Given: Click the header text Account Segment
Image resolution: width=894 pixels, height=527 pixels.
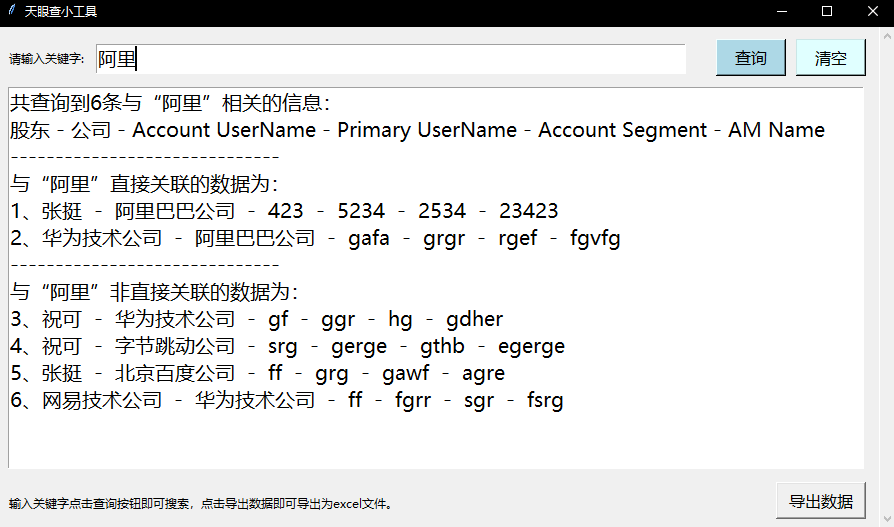Looking at the screenshot, I should coord(623,130).
